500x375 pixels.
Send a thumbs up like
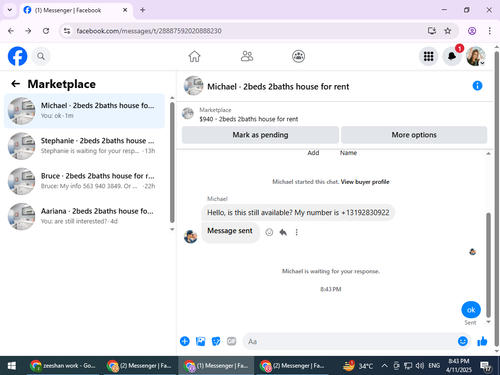tap(482, 341)
